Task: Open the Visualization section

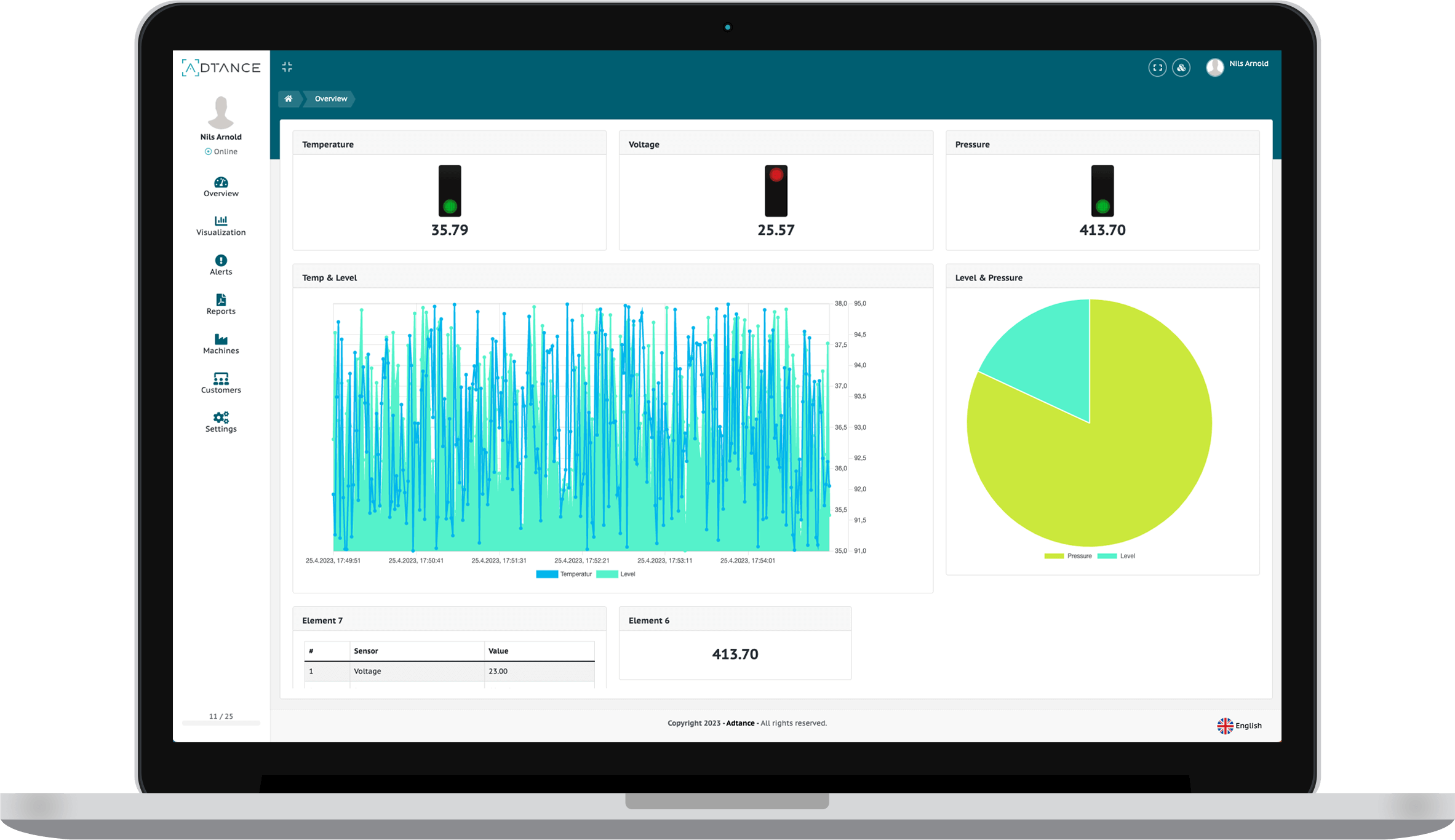Action: tap(220, 225)
